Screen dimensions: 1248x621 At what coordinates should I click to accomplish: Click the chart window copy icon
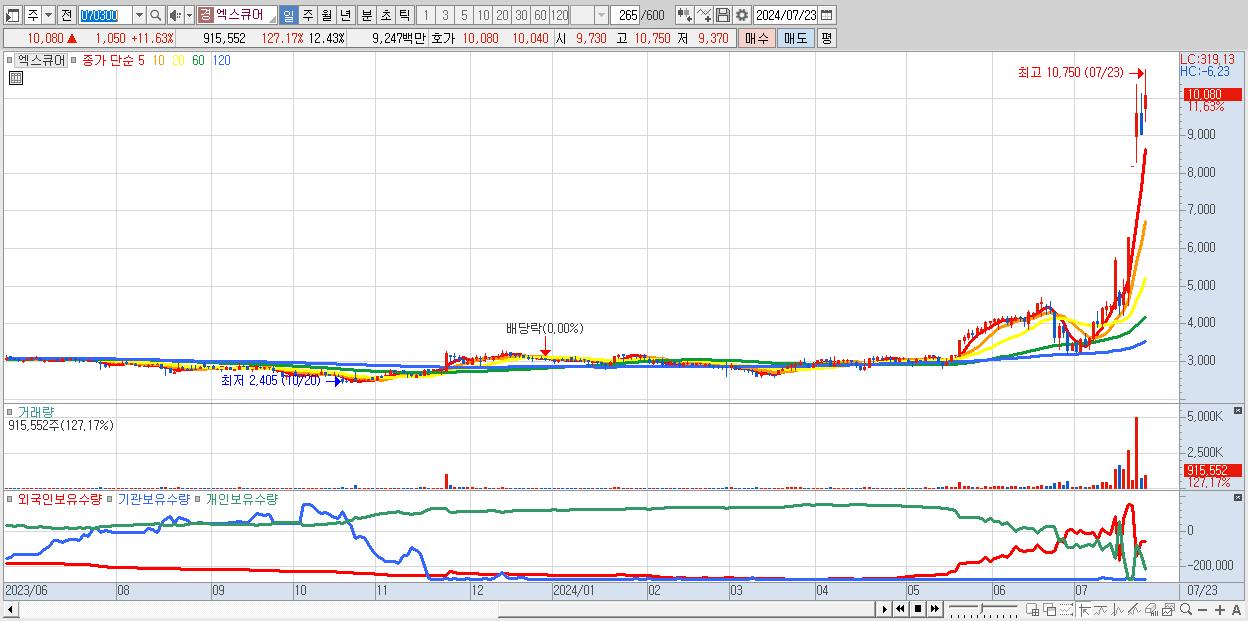tap(1168, 610)
